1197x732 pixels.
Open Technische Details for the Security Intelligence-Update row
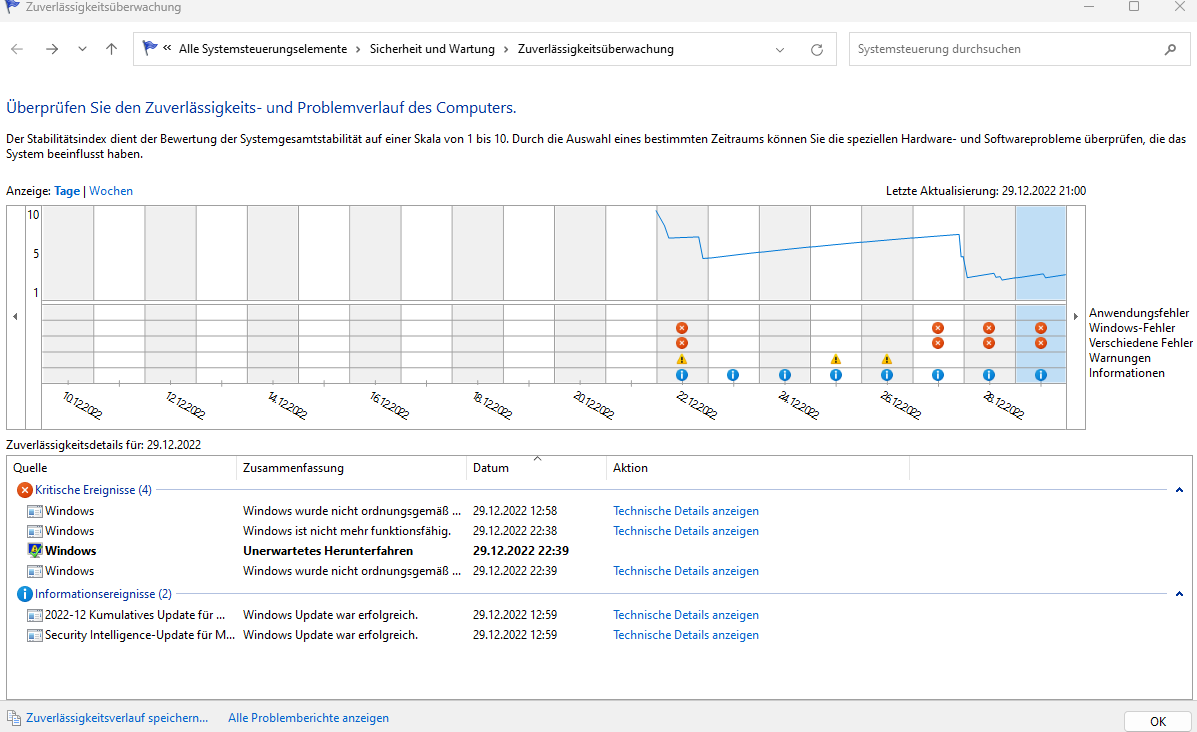pyautogui.click(x=686, y=635)
